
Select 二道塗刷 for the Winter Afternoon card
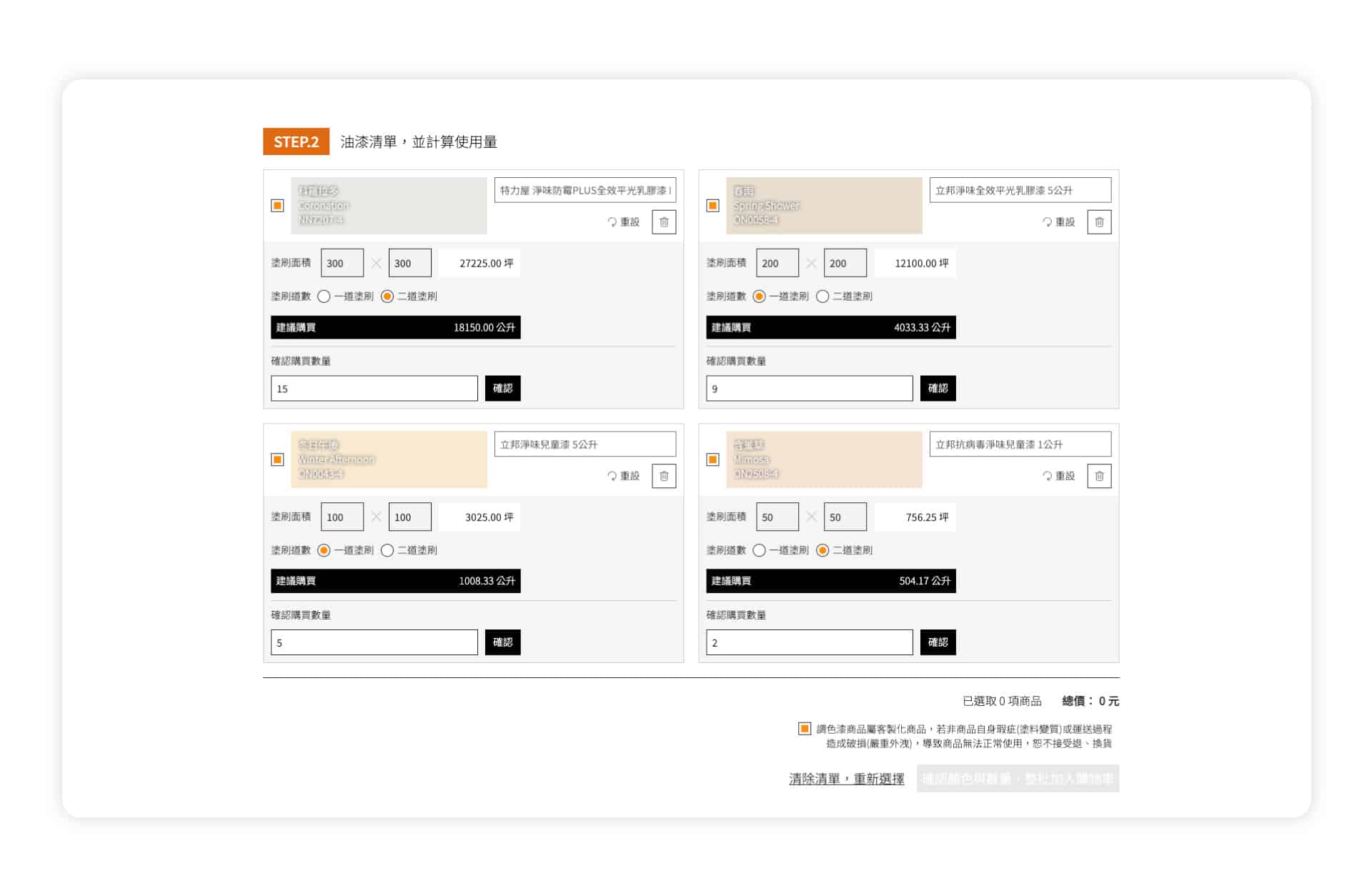pyautogui.click(x=387, y=550)
